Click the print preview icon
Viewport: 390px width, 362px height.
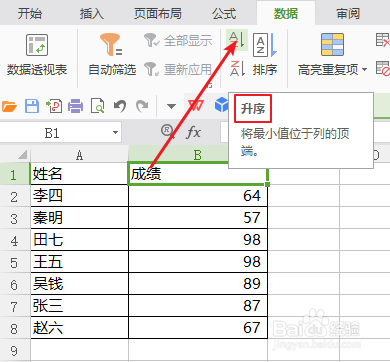98,106
